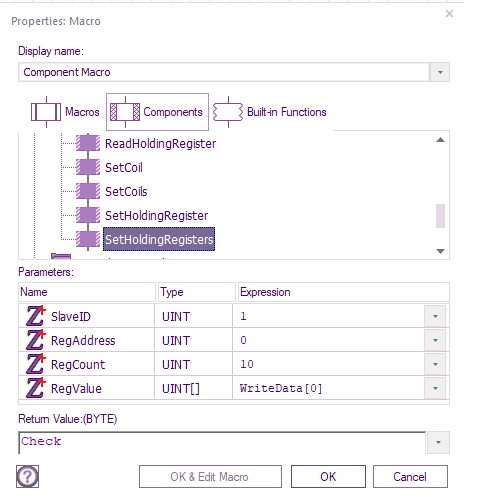Open the Return Value dropdown arrow

(x=438, y=442)
